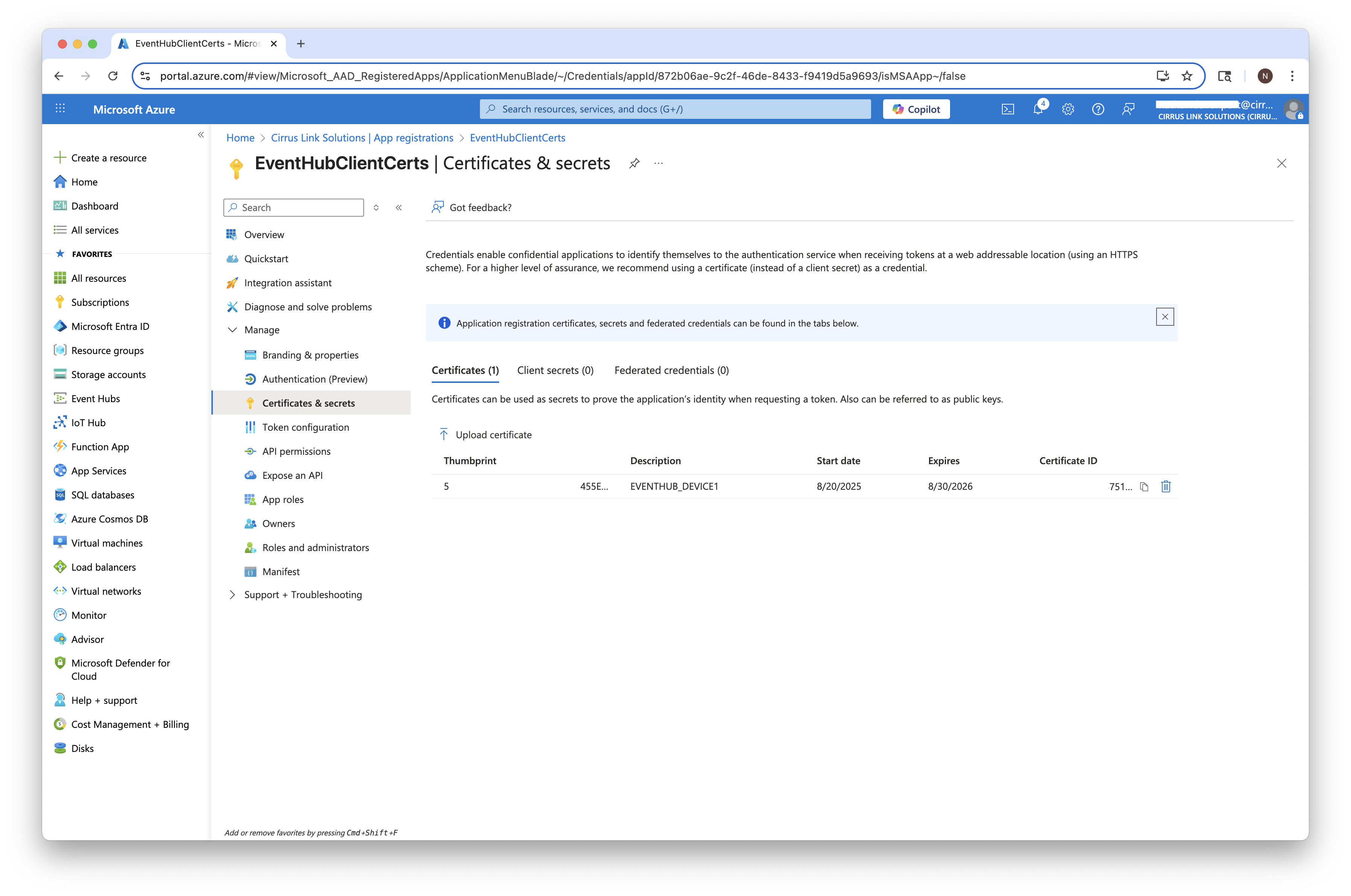Open Diagnose and solve problems

307,307
